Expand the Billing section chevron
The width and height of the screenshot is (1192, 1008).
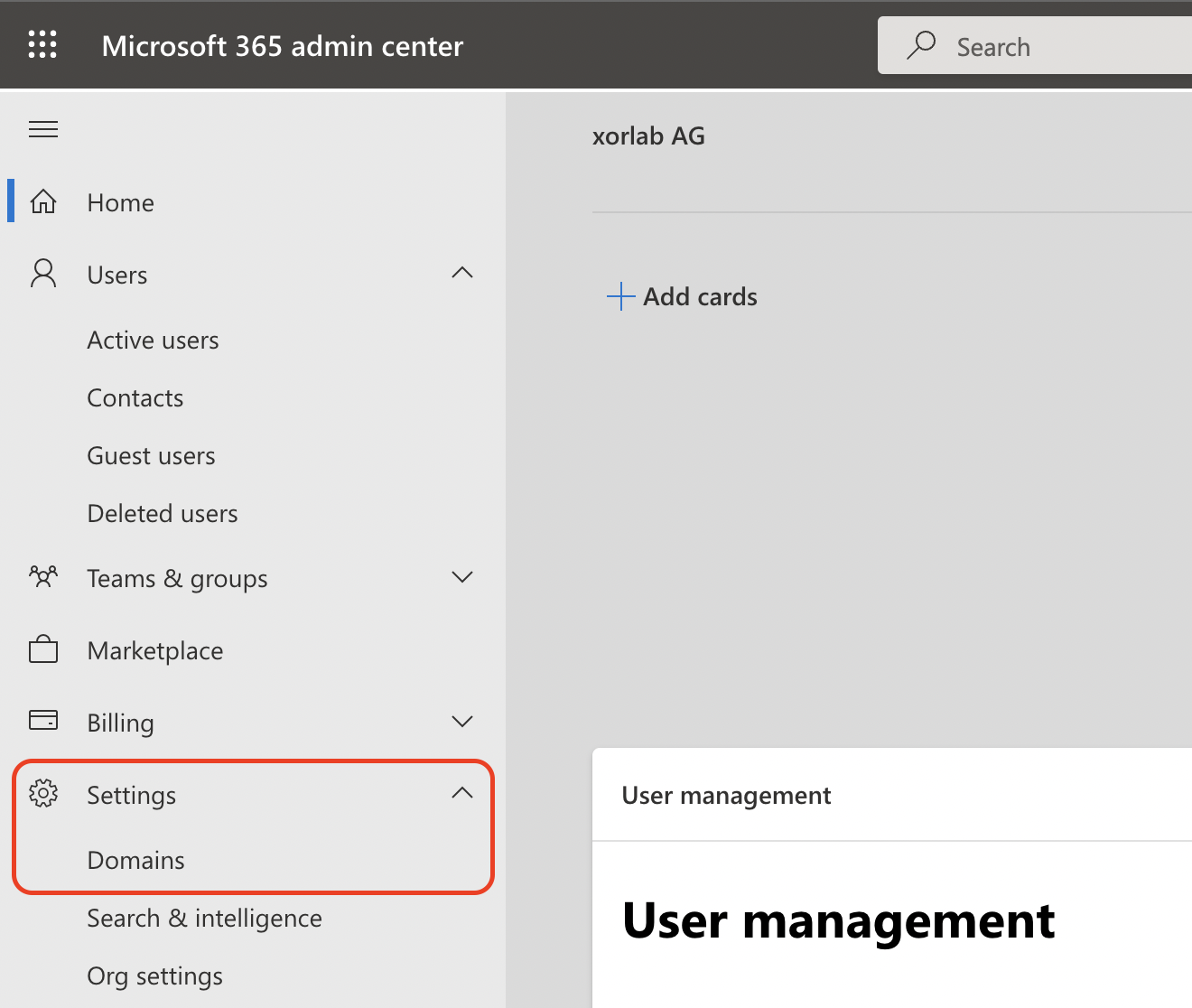coord(462,722)
